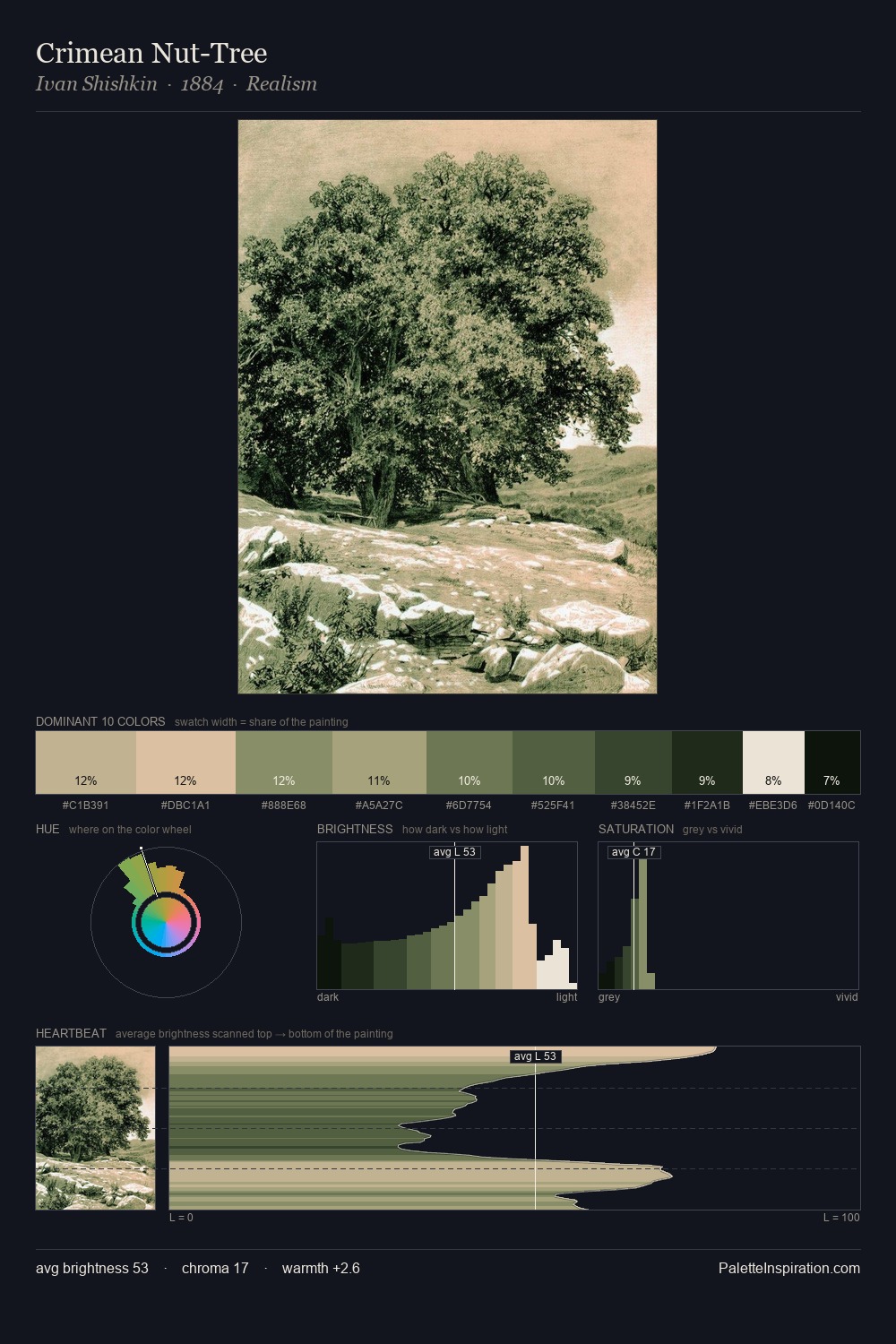Viewport: 896px width, 1344px height.
Task: Click the #888E68 hex code label
Action: click(x=284, y=805)
